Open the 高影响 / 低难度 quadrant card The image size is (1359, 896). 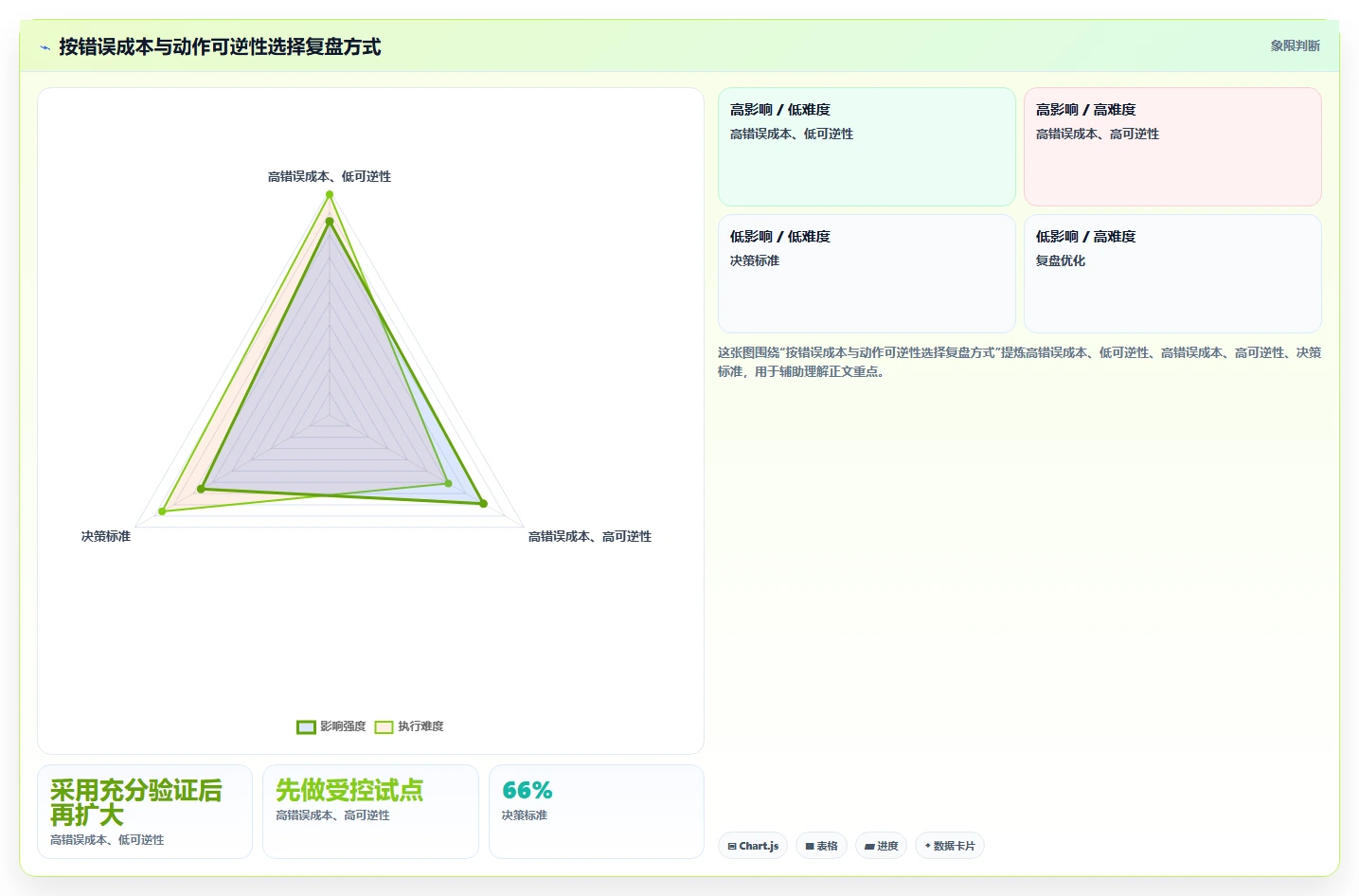[x=867, y=147]
